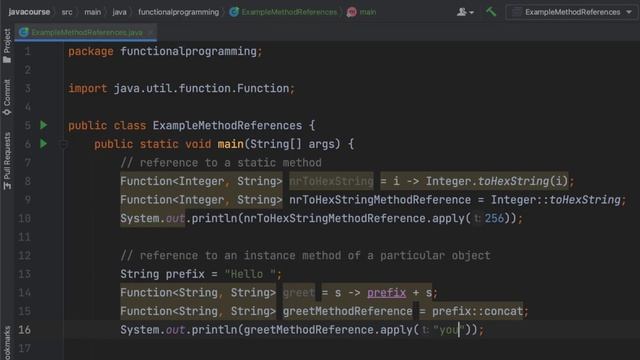Click the main method breadcrumb
The width and height of the screenshot is (640, 360).
point(362,12)
